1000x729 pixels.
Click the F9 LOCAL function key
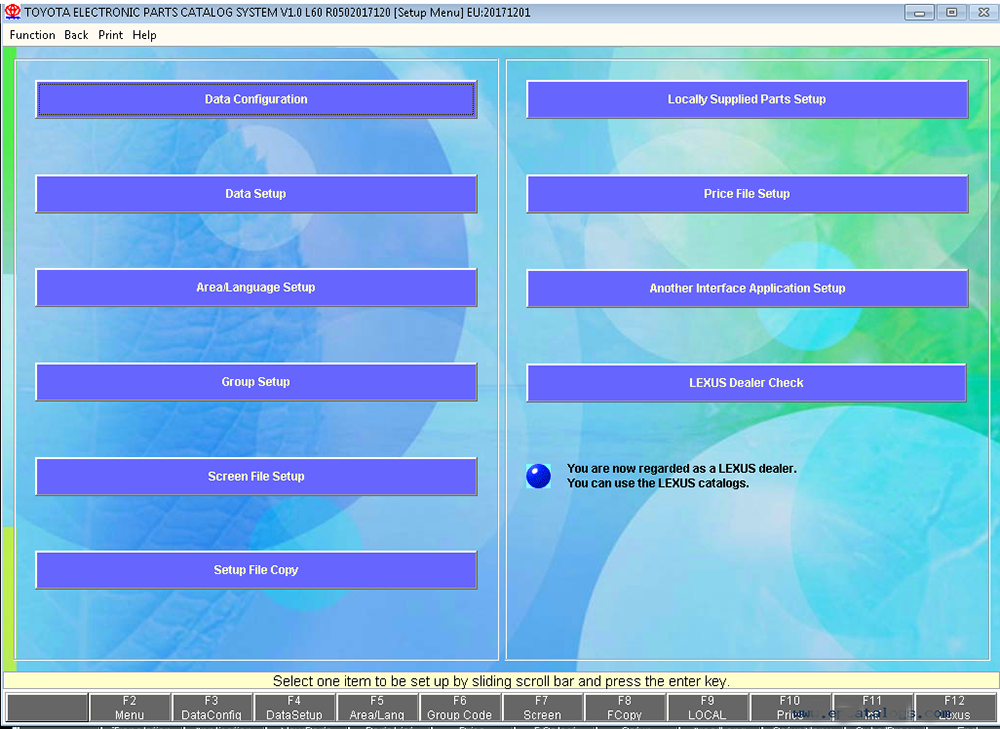tap(707, 707)
